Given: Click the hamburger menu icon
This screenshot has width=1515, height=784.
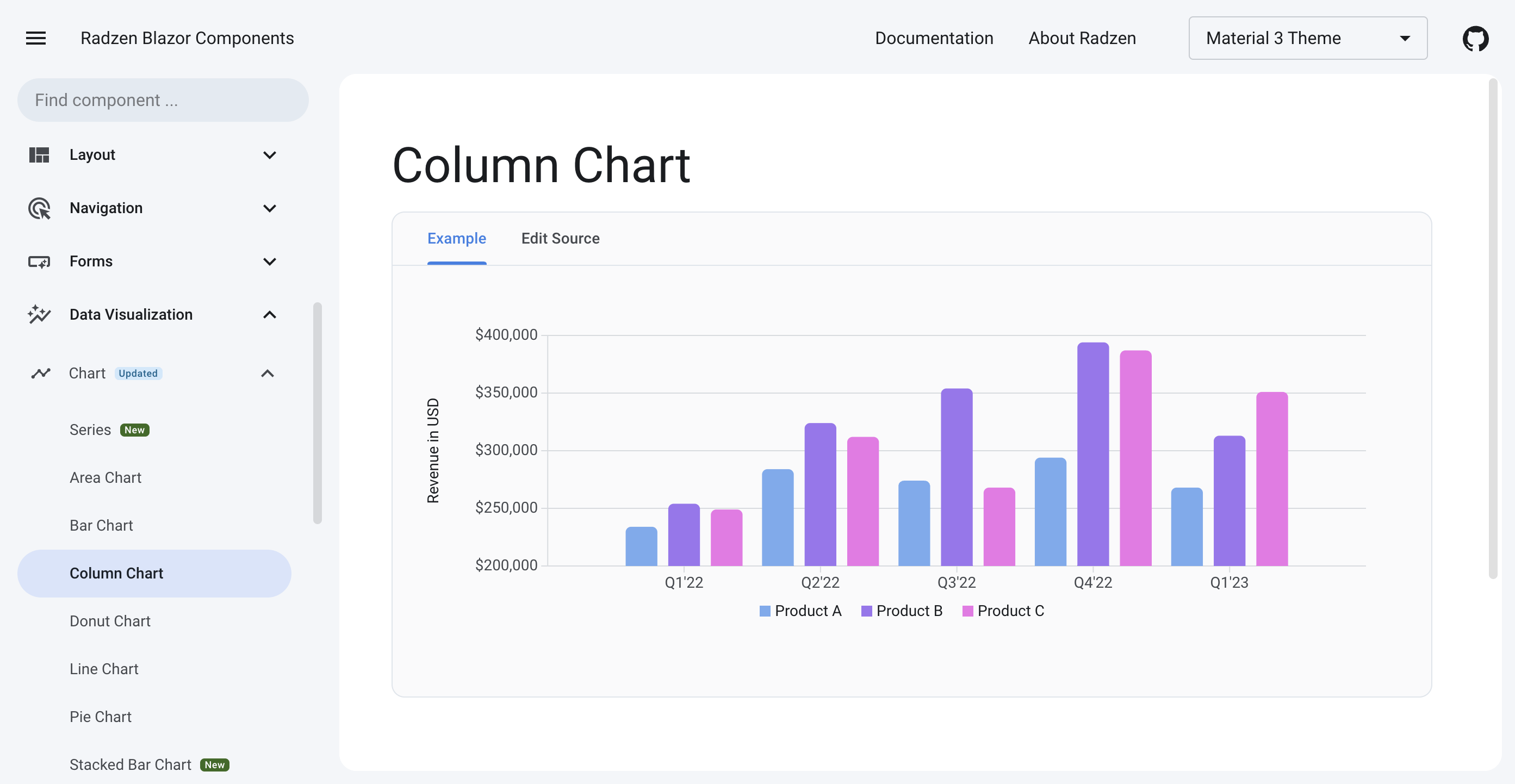Looking at the screenshot, I should point(36,38).
